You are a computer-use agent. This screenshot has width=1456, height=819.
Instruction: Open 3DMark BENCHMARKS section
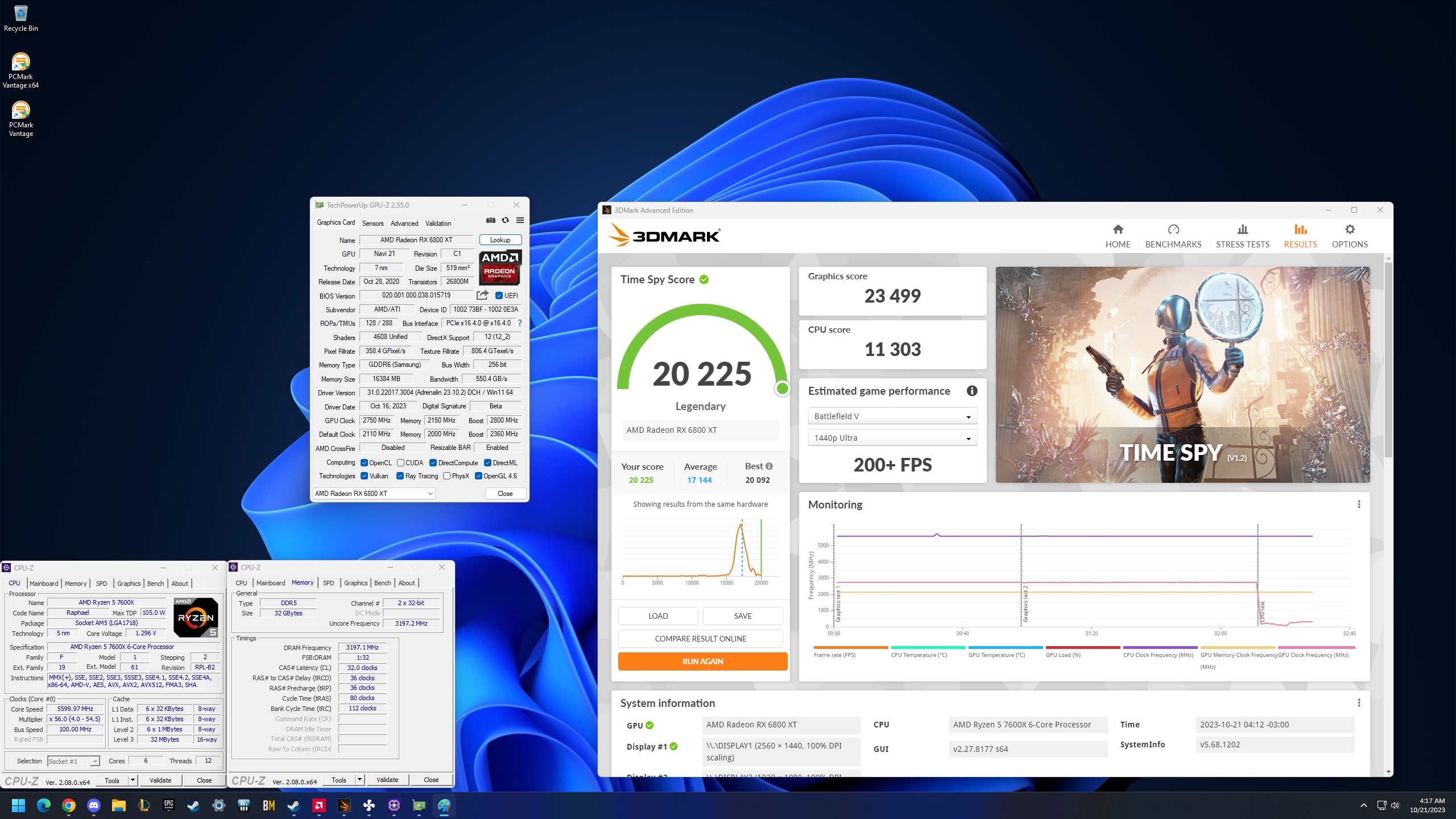point(1173,236)
